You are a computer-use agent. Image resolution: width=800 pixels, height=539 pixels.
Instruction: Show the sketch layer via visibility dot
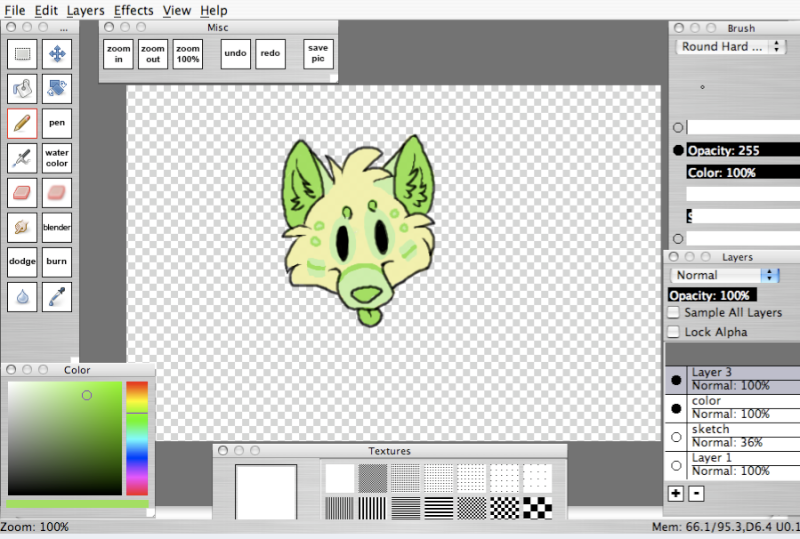676,436
